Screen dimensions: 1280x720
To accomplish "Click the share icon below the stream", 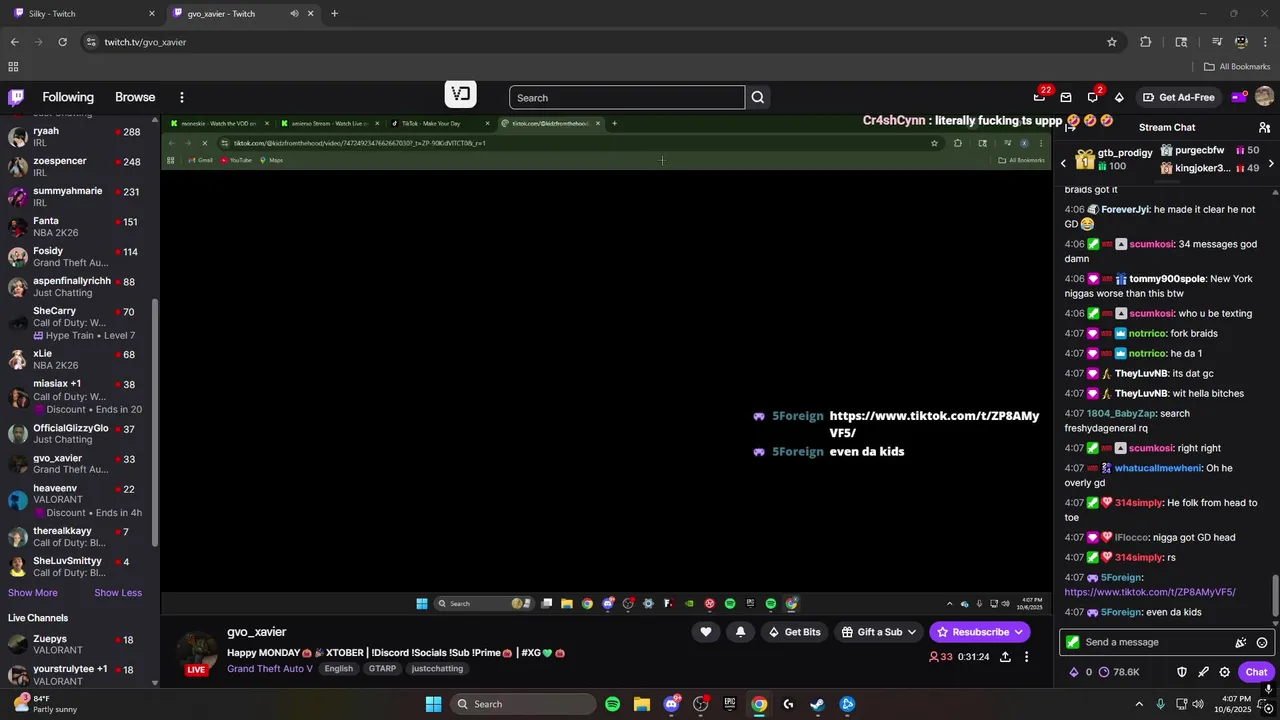I will [x=1005, y=657].
